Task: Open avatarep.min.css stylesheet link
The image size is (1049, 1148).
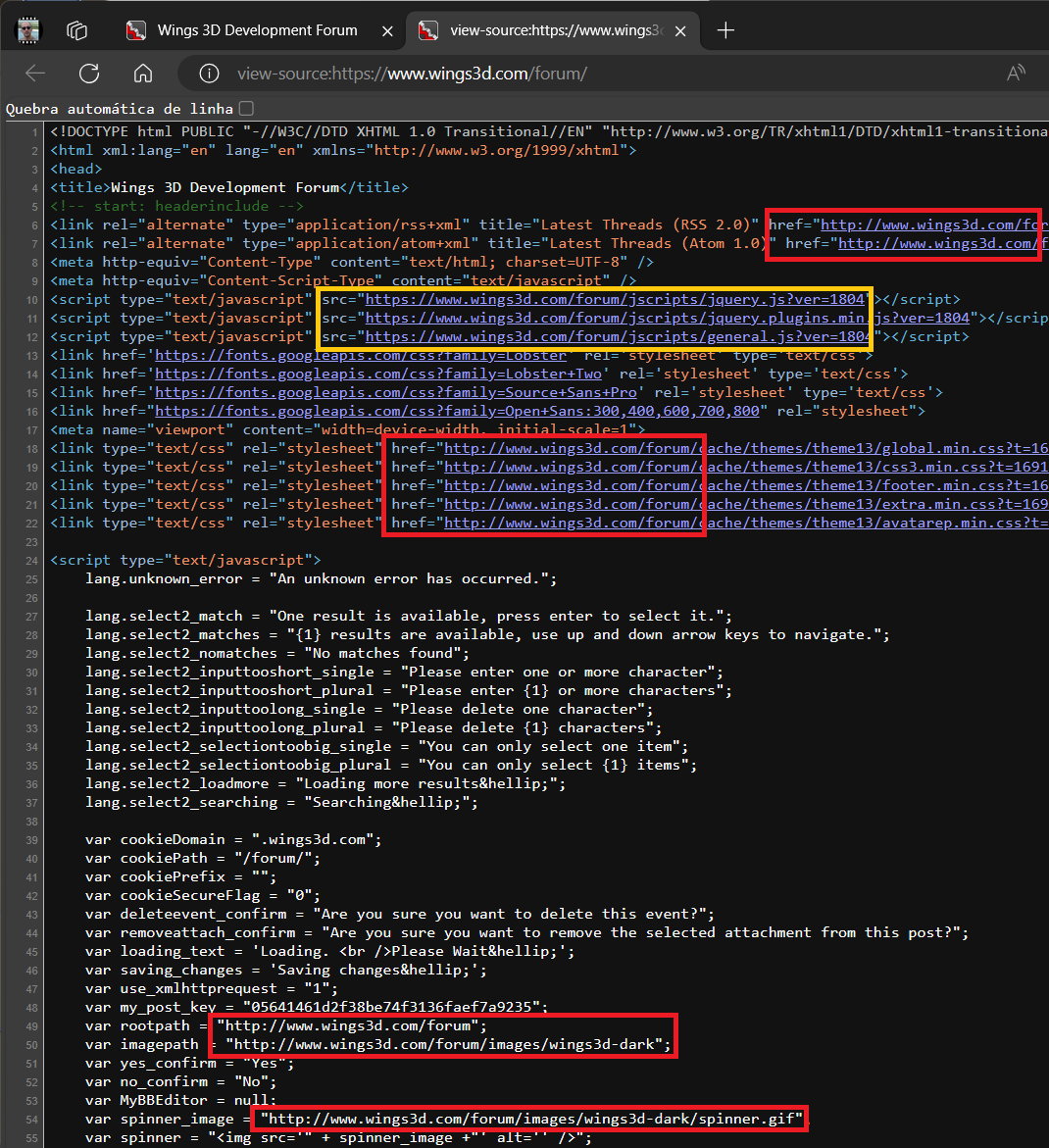Action: click(746, 523)
